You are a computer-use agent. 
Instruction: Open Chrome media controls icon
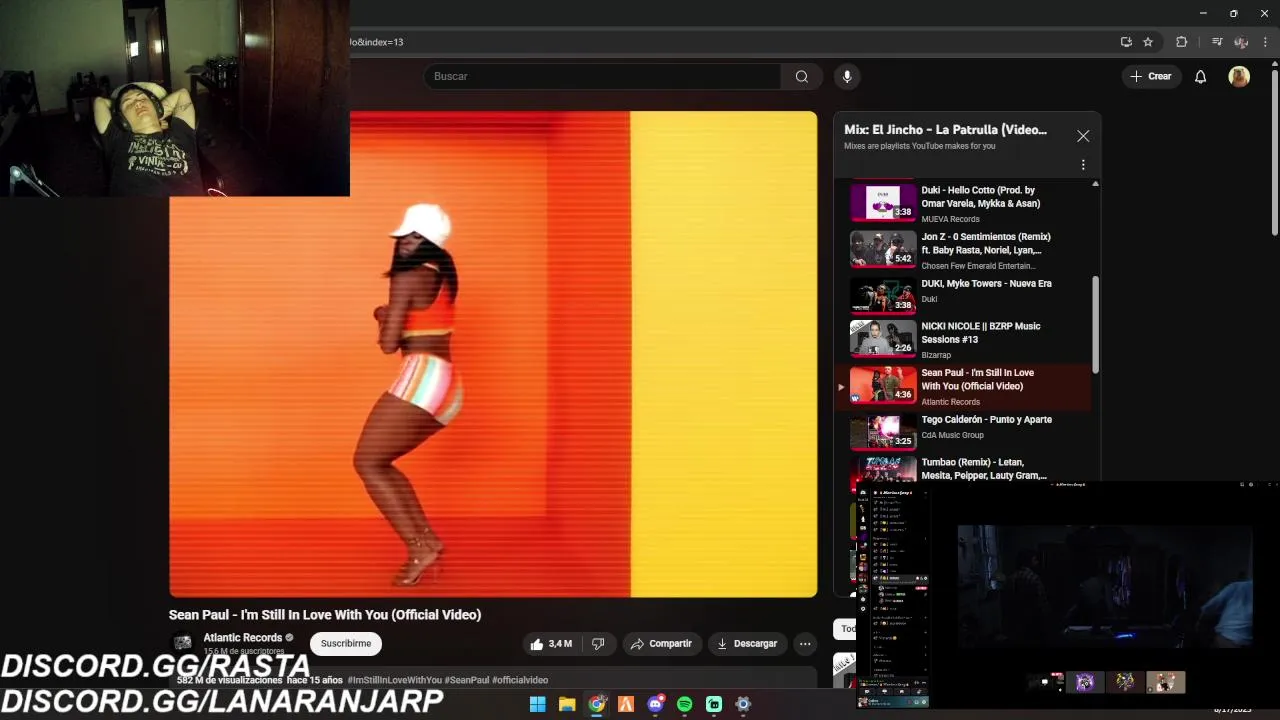1217,42
